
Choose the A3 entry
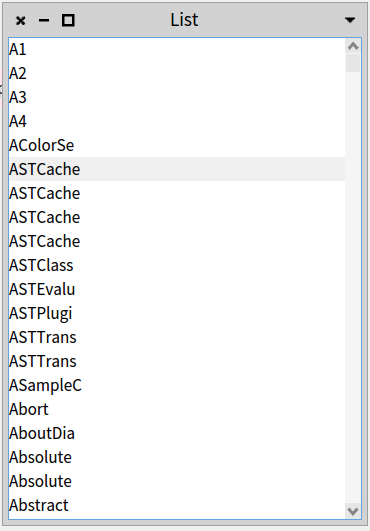(177, 98)
